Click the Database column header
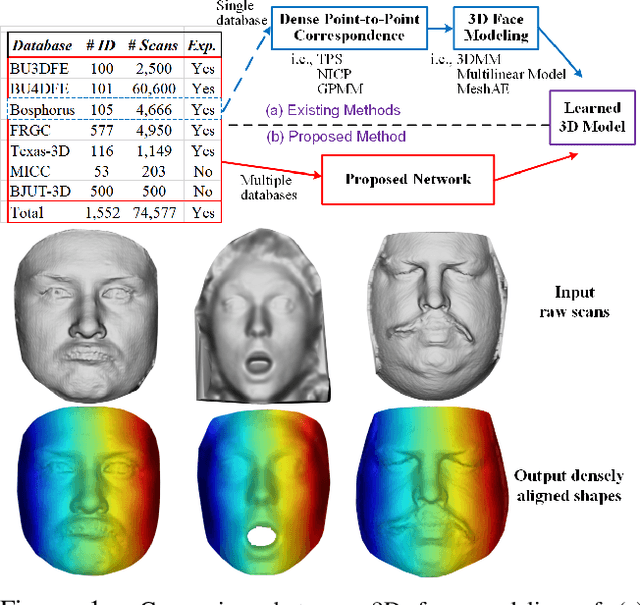The image size is (640, 605). (42, 45)
